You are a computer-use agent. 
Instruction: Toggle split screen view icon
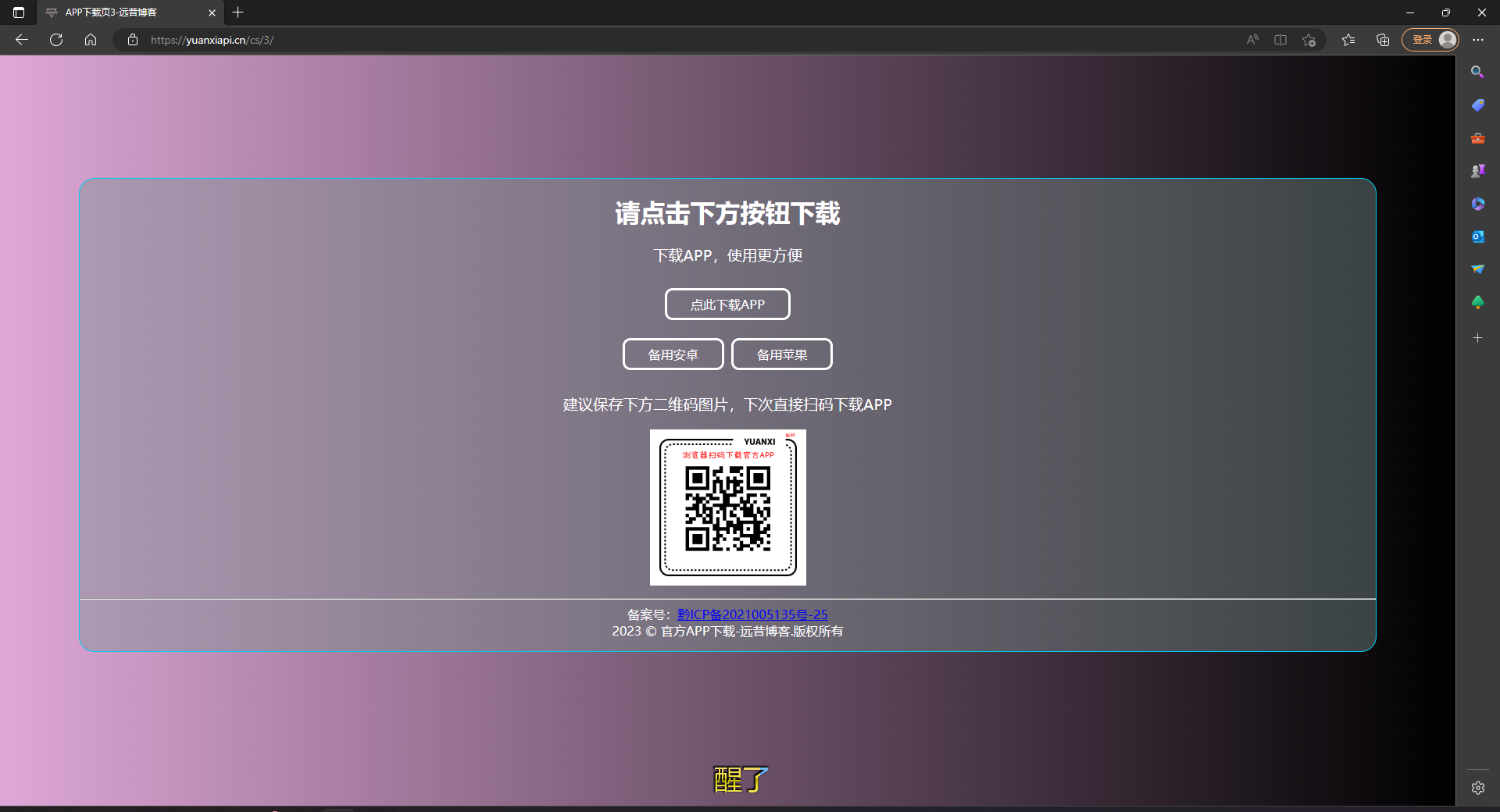coord(1280,40)
